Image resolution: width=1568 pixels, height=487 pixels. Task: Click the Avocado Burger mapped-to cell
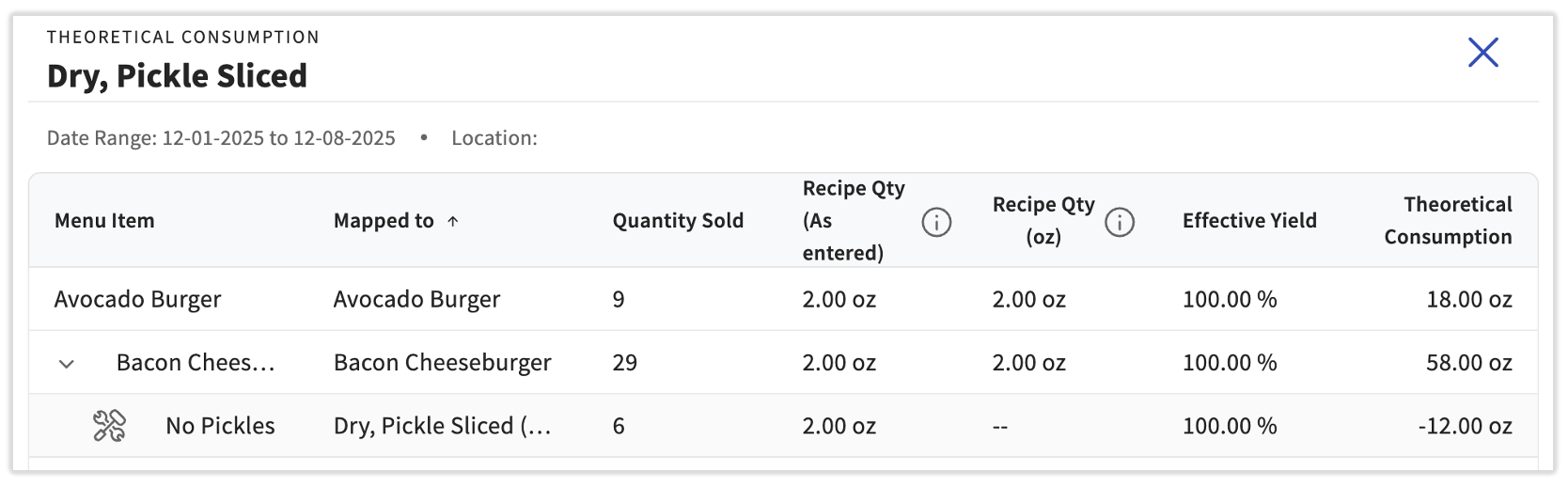click(416, 300)
